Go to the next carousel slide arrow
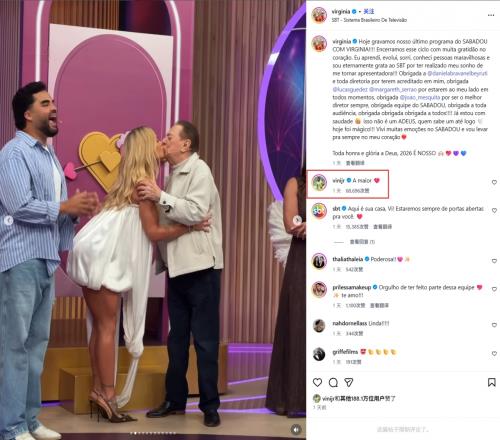The width and height of the screenshot is (500, 440). 297,220
